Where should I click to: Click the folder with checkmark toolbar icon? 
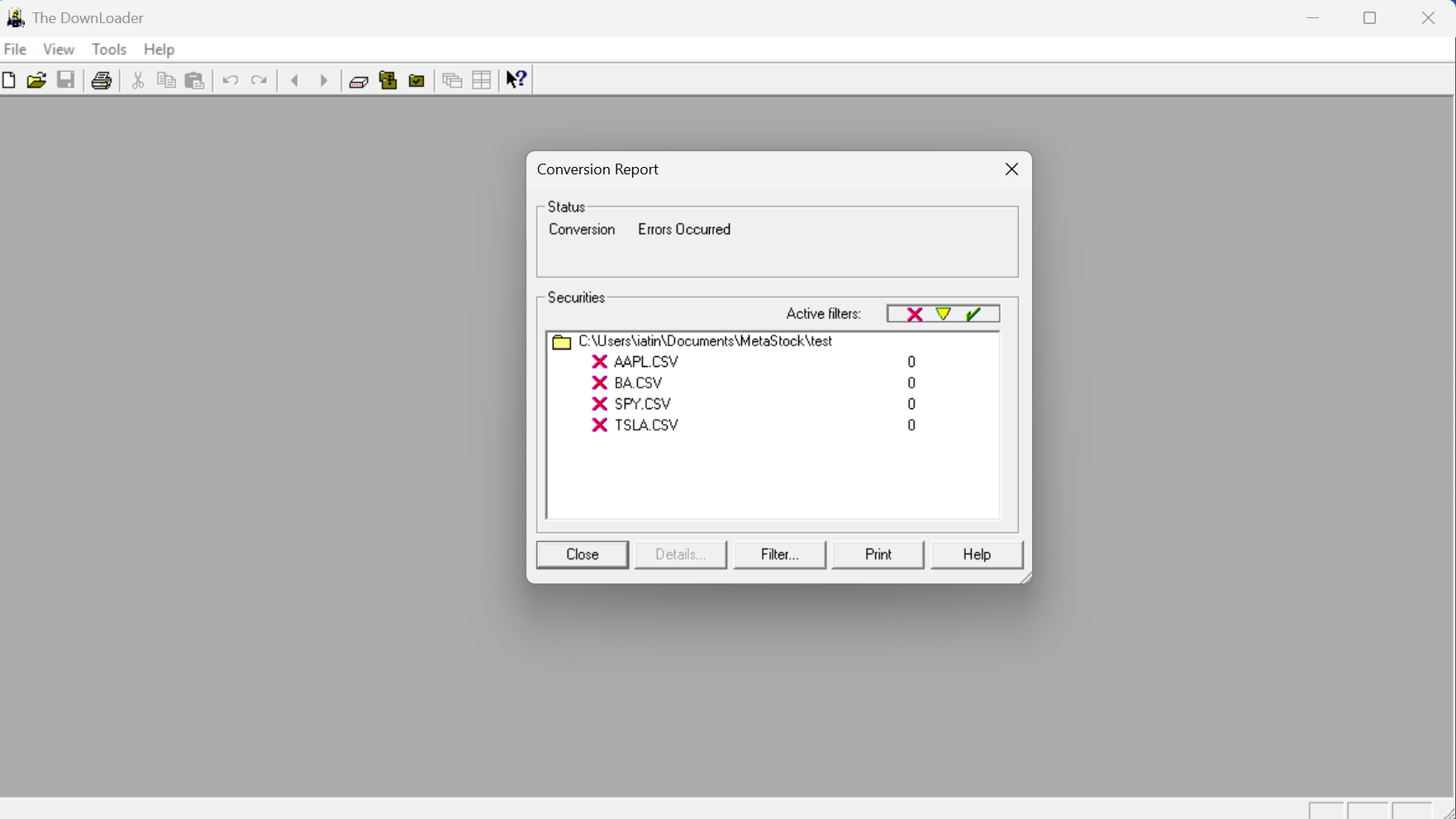(416, 81)
